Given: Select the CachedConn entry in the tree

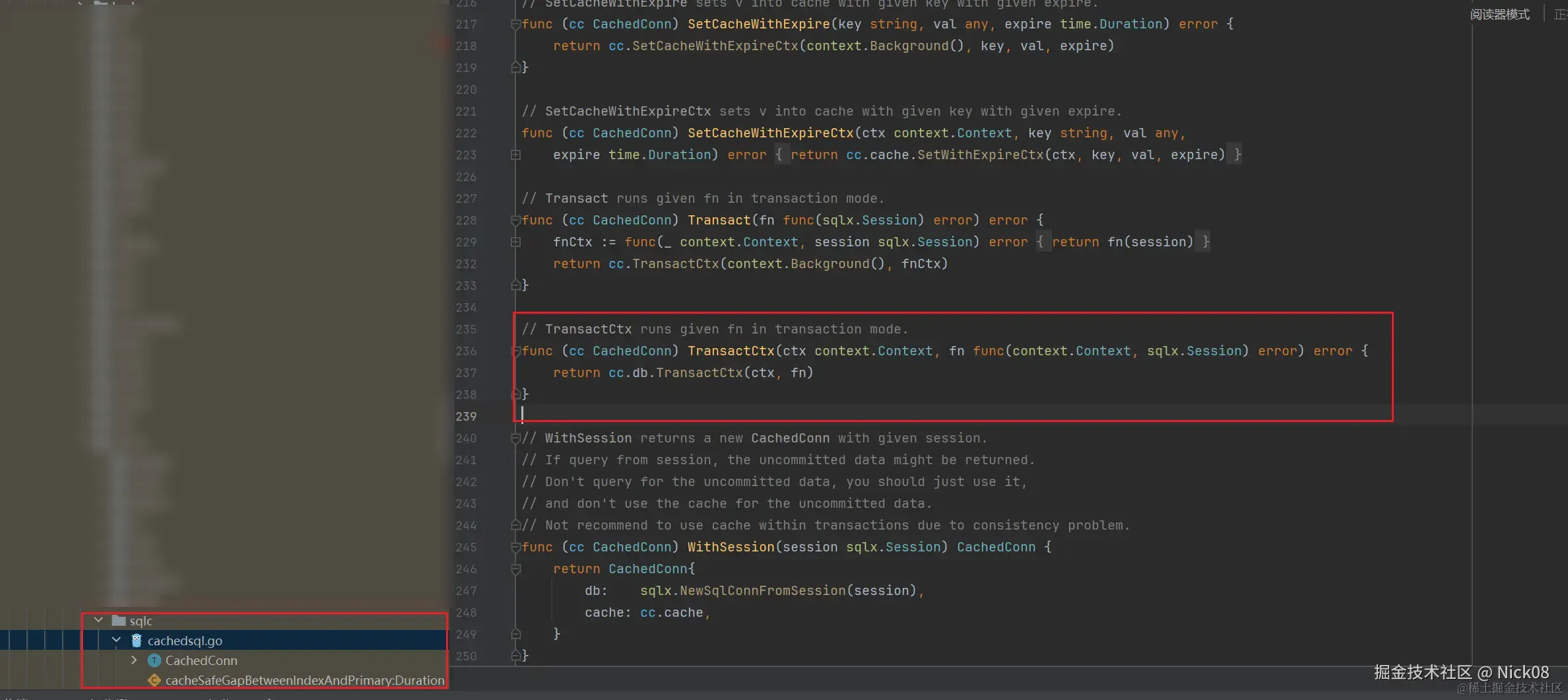Looking at the screenshot, I should point(201,660).
